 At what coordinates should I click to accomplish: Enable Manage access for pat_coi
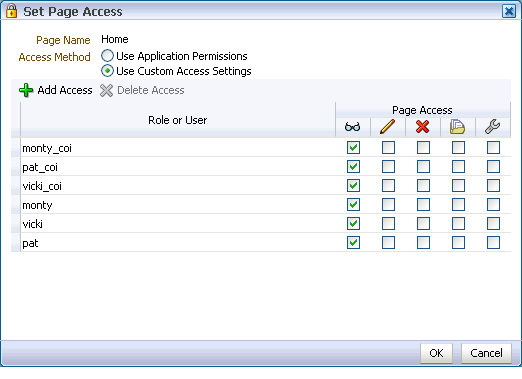click(x=493, y=167)
